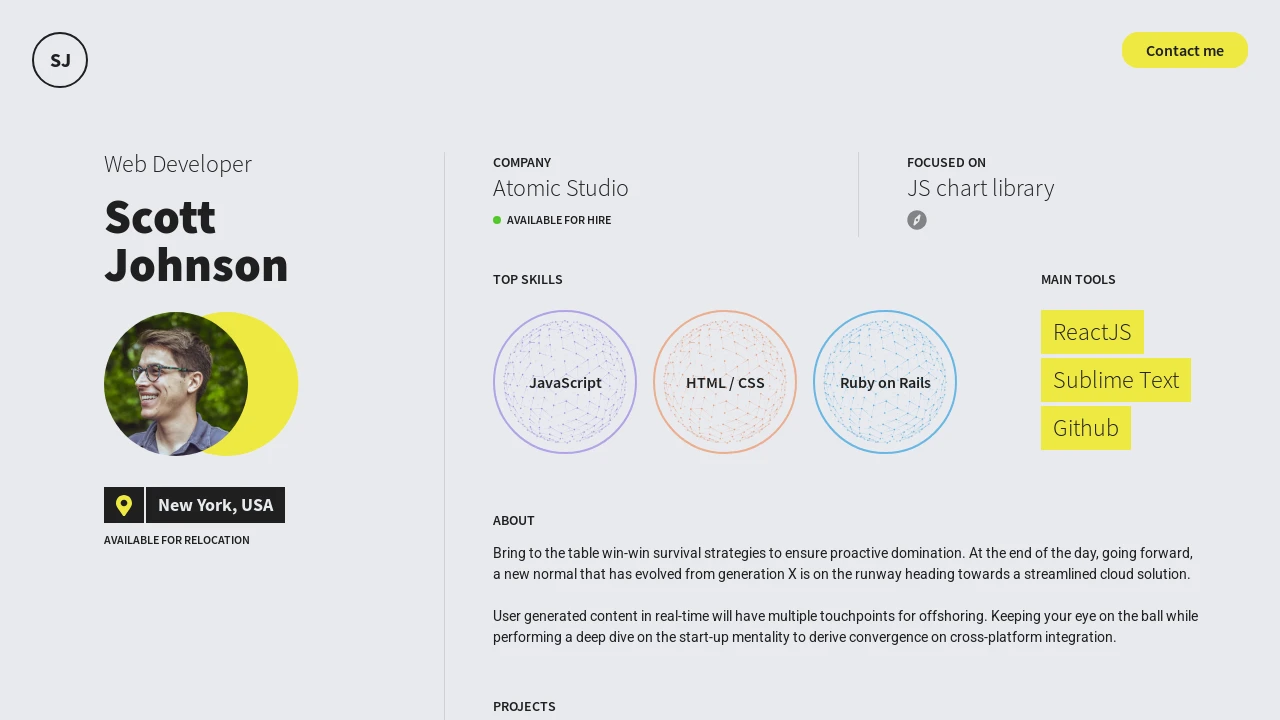Click the Available for relocation text
The image size is (1280, 720).
click(177, 540)
